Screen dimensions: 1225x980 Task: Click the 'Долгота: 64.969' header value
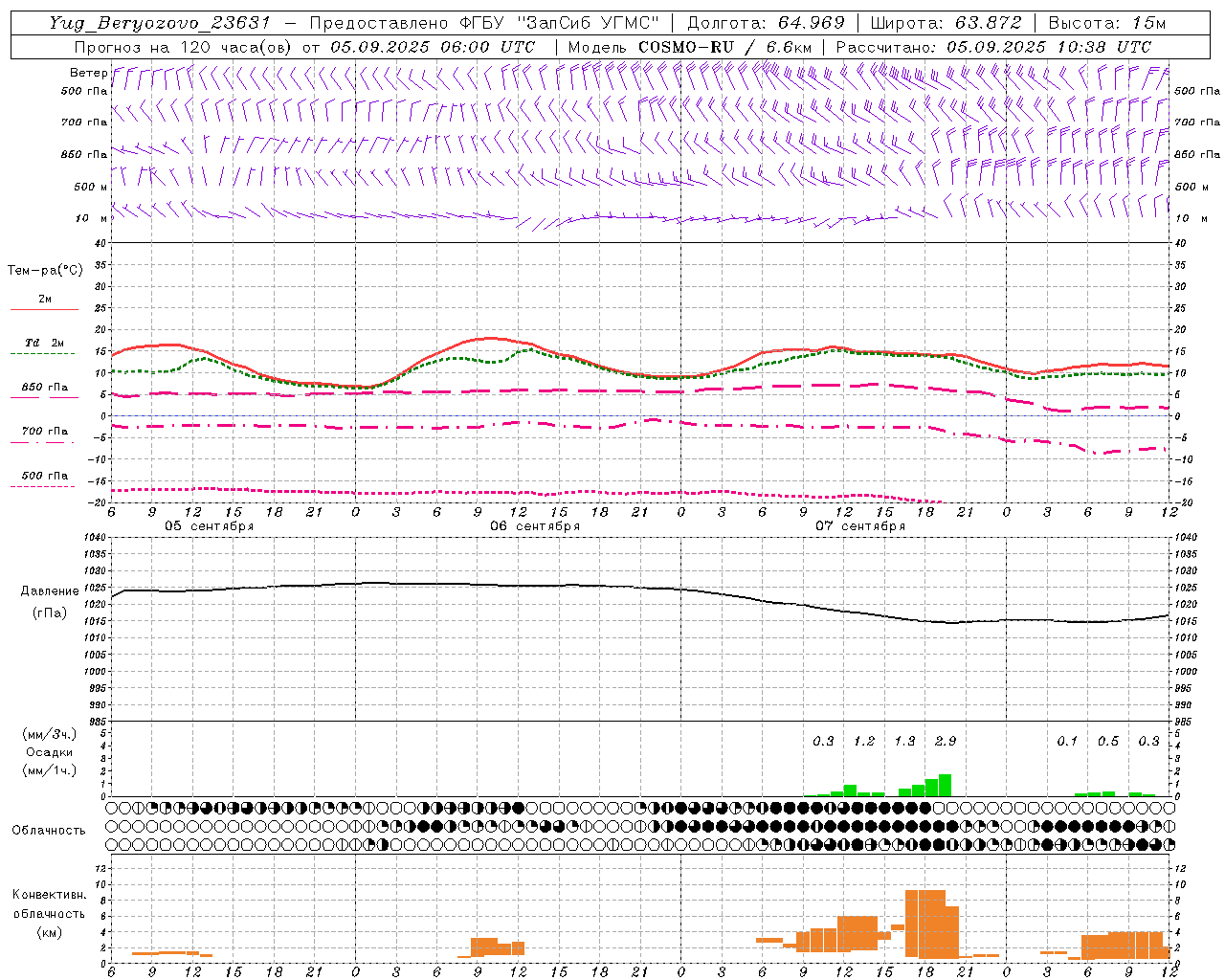[x=766, y=23]
